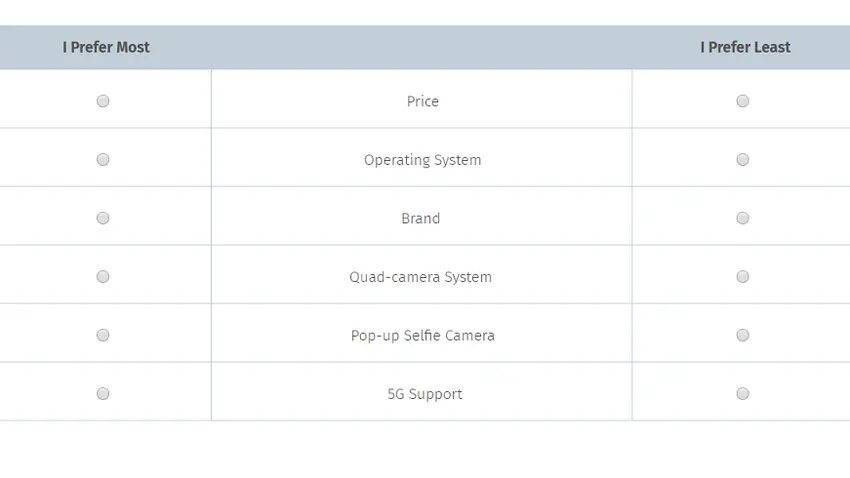Click the 5G Support label
The width and height of the screenshot is (850, 478).
click(x=424, y=394)
